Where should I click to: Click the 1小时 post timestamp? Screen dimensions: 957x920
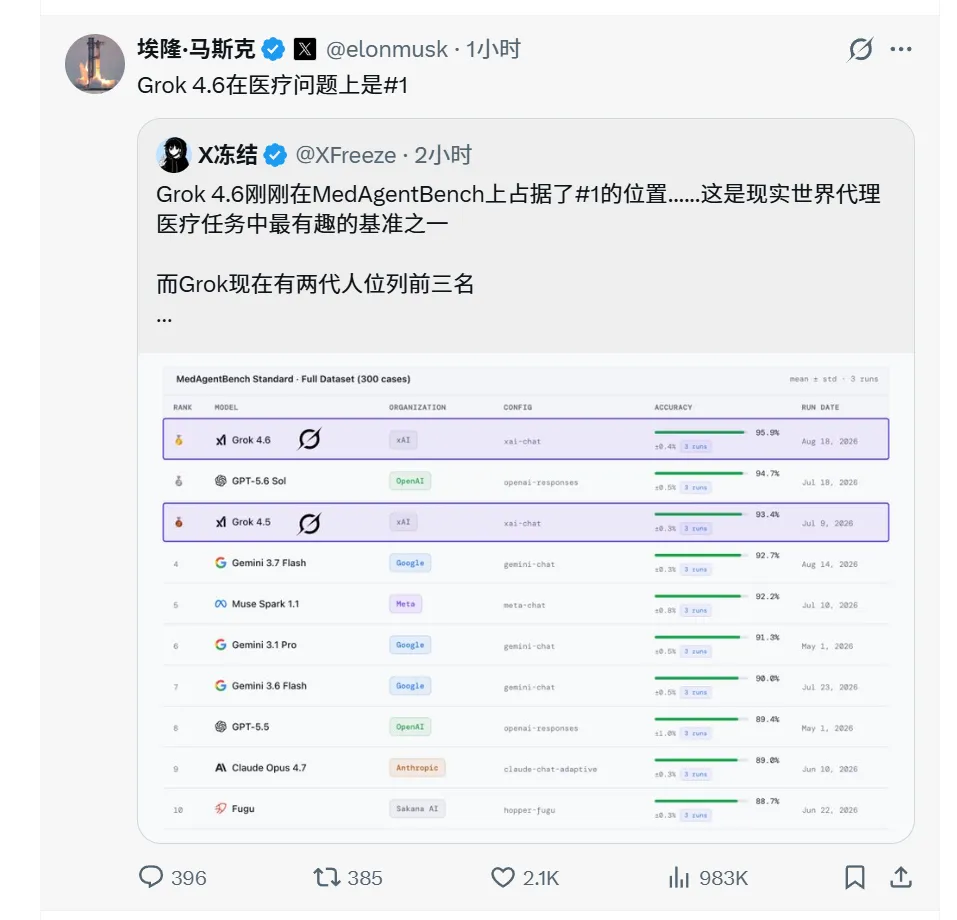tap(494, 49)
